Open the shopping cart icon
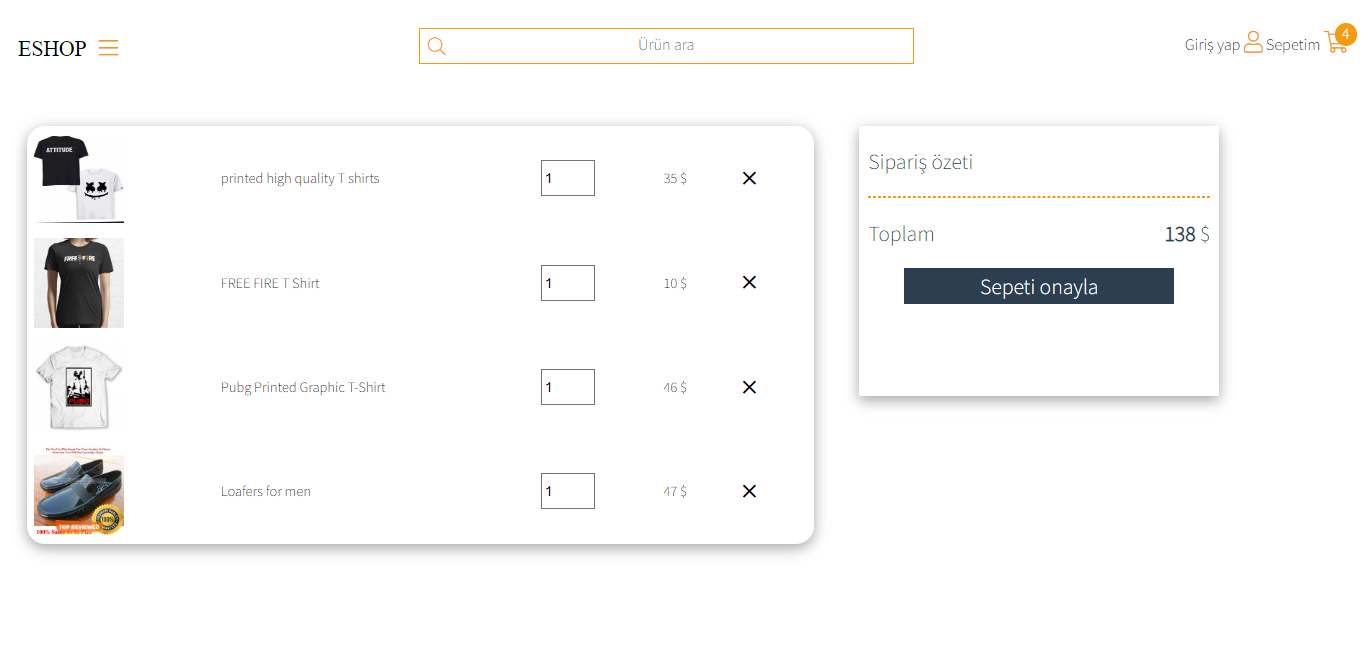 click(x=1336, y=44)
